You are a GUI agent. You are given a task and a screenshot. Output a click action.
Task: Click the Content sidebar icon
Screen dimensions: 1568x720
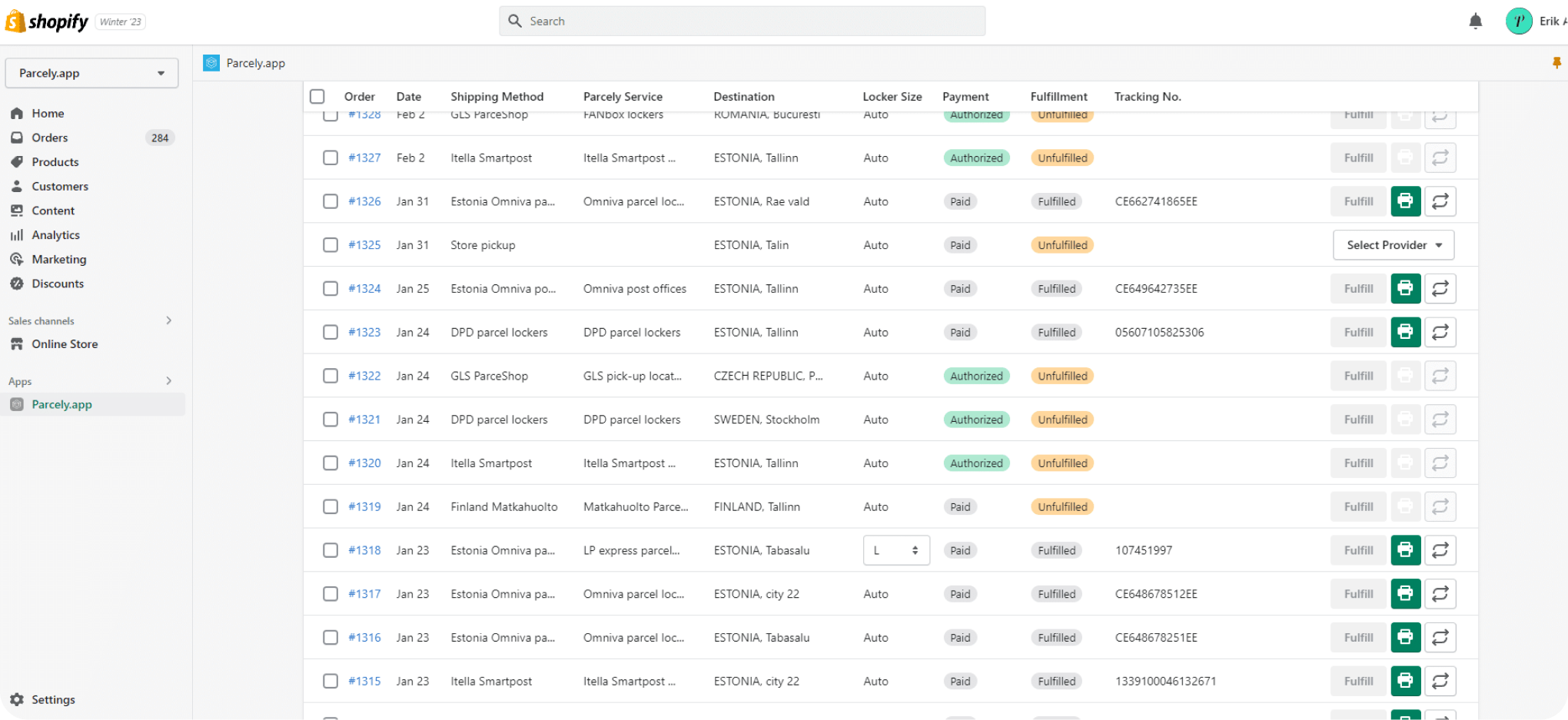pyautogui.click(x=17, y=211)
